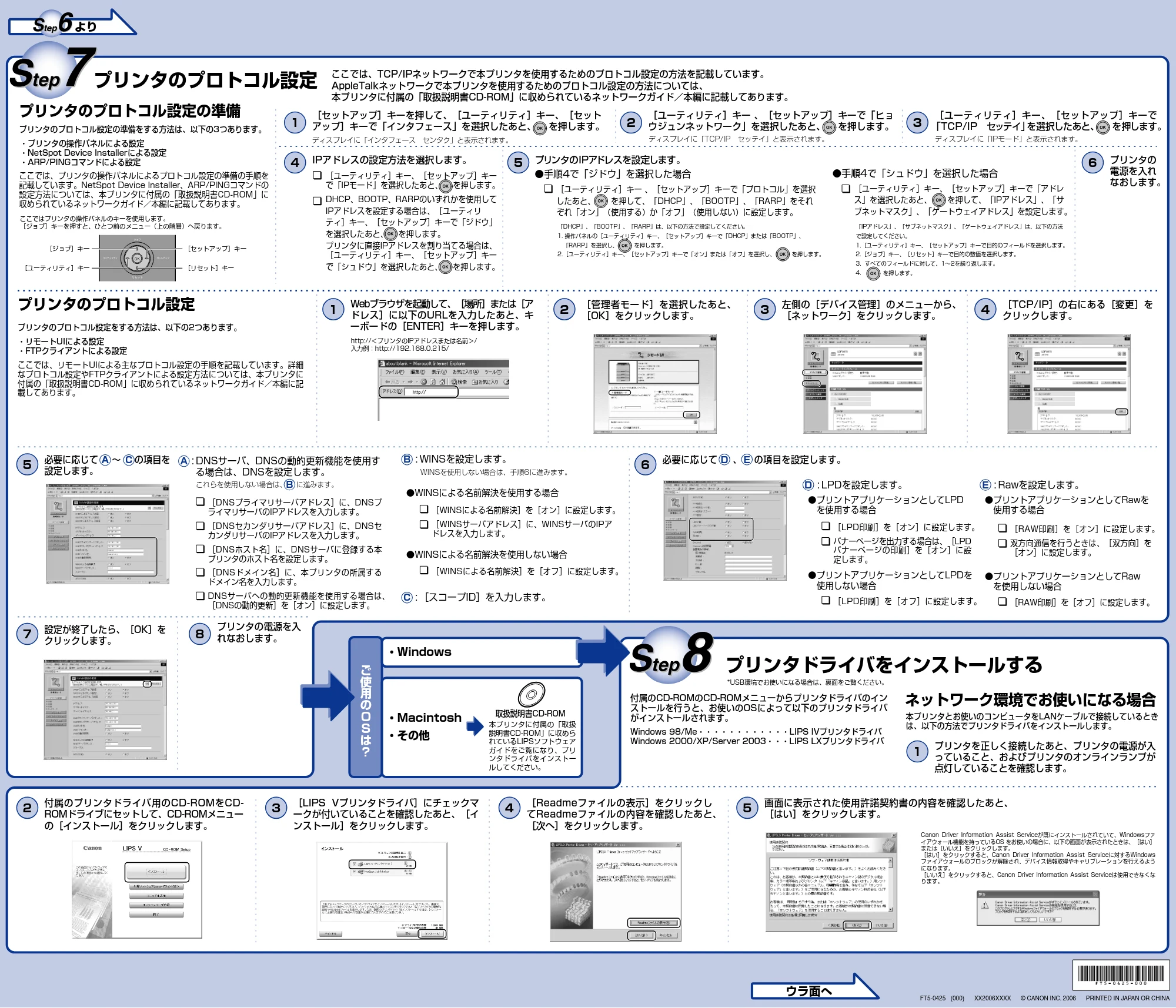Image resolution: width=1176 pixels, height=1008 pixels.
Task: Click the OK button on the リモートUI login page
Action: [x=691, y=415]
